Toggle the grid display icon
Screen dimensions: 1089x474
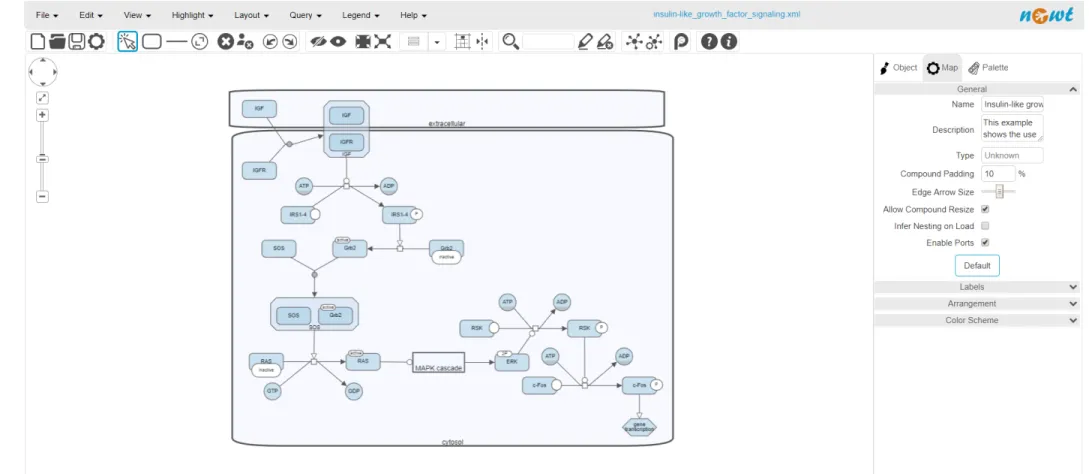pyautogui.click(x=462, y=42)
